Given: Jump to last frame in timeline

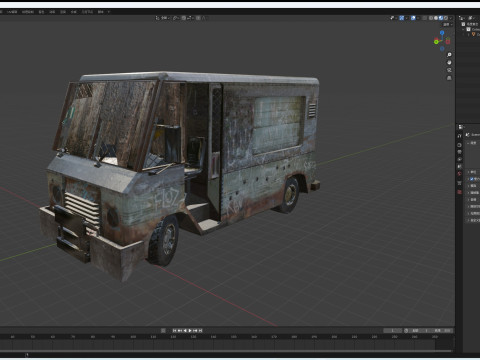Looking at the screenshot, I should point(200,330).
